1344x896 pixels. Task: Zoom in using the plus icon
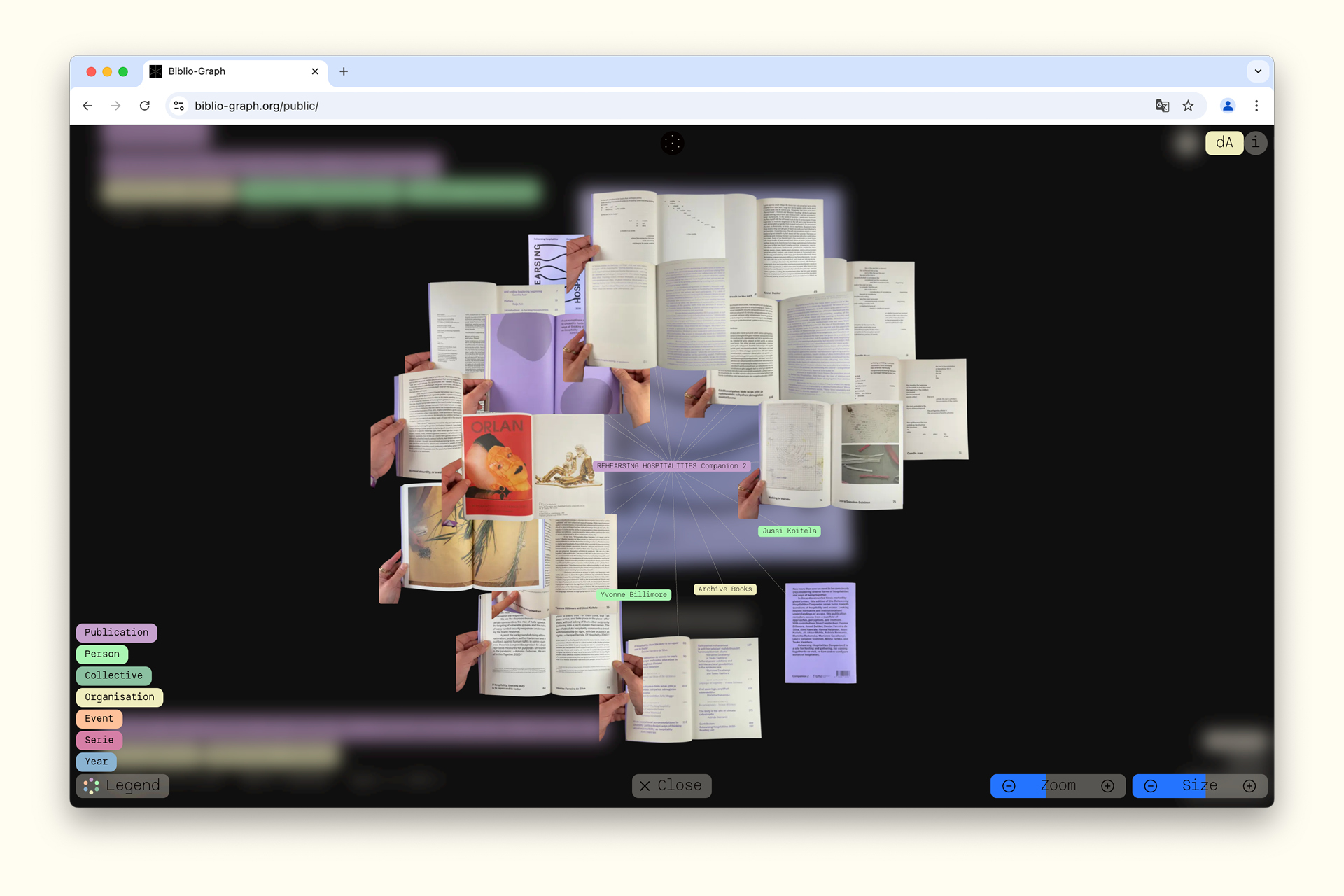pyautogui.click(x=1107, y=785)
